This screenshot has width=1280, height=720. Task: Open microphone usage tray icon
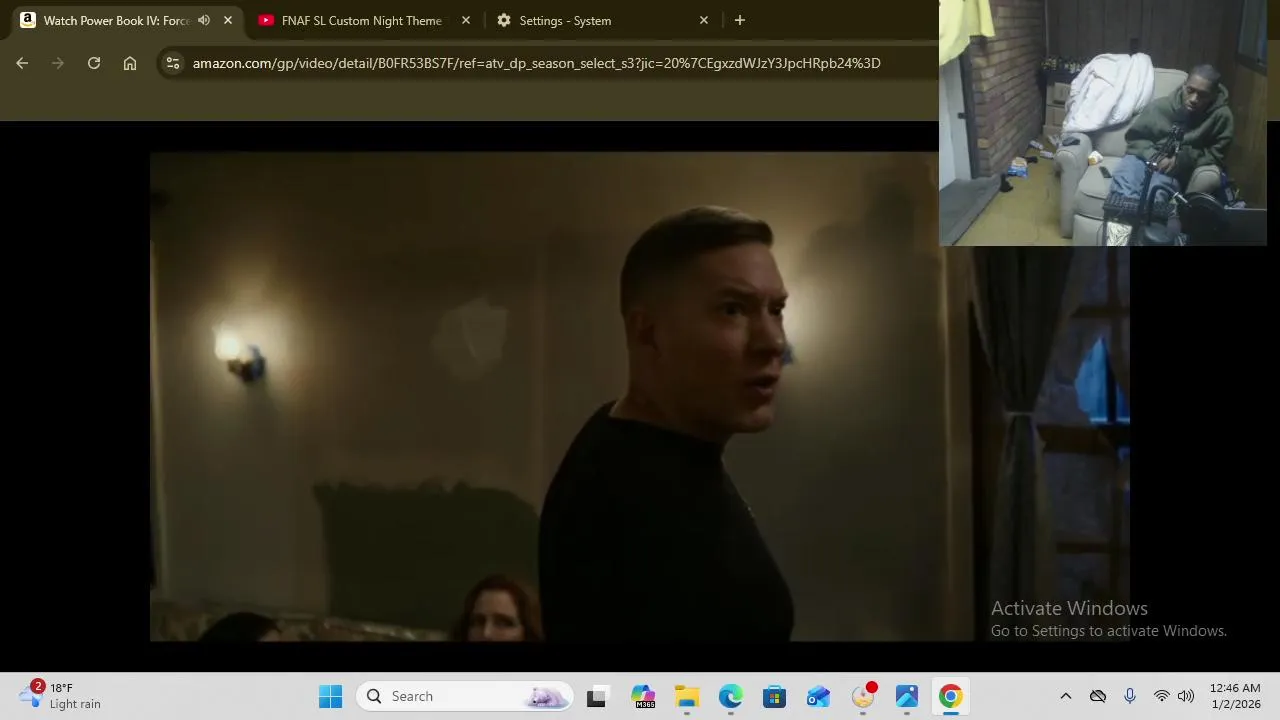[1130, 696]
